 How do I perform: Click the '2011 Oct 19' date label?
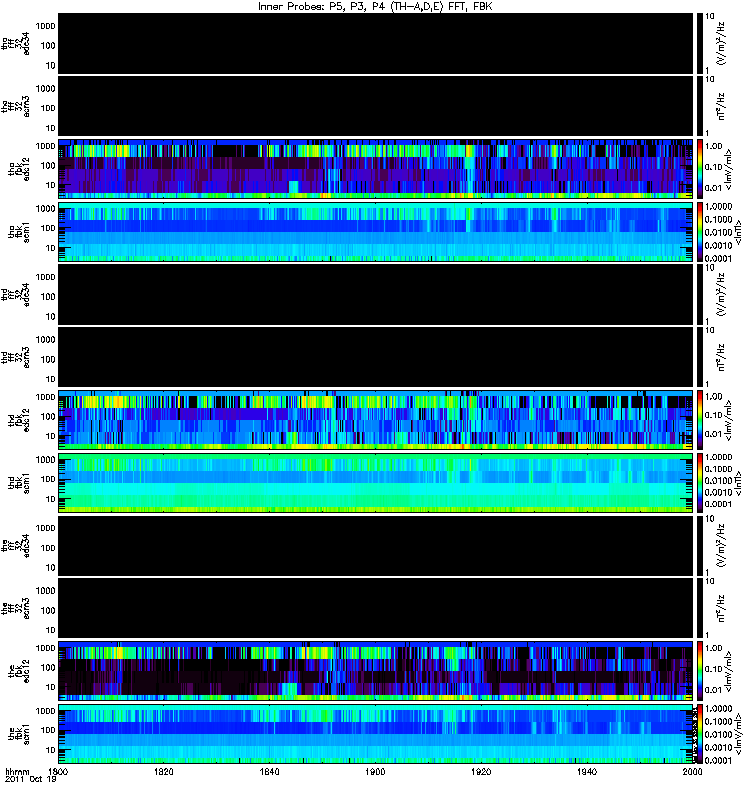pyautogui.click(x=31, y=780)
